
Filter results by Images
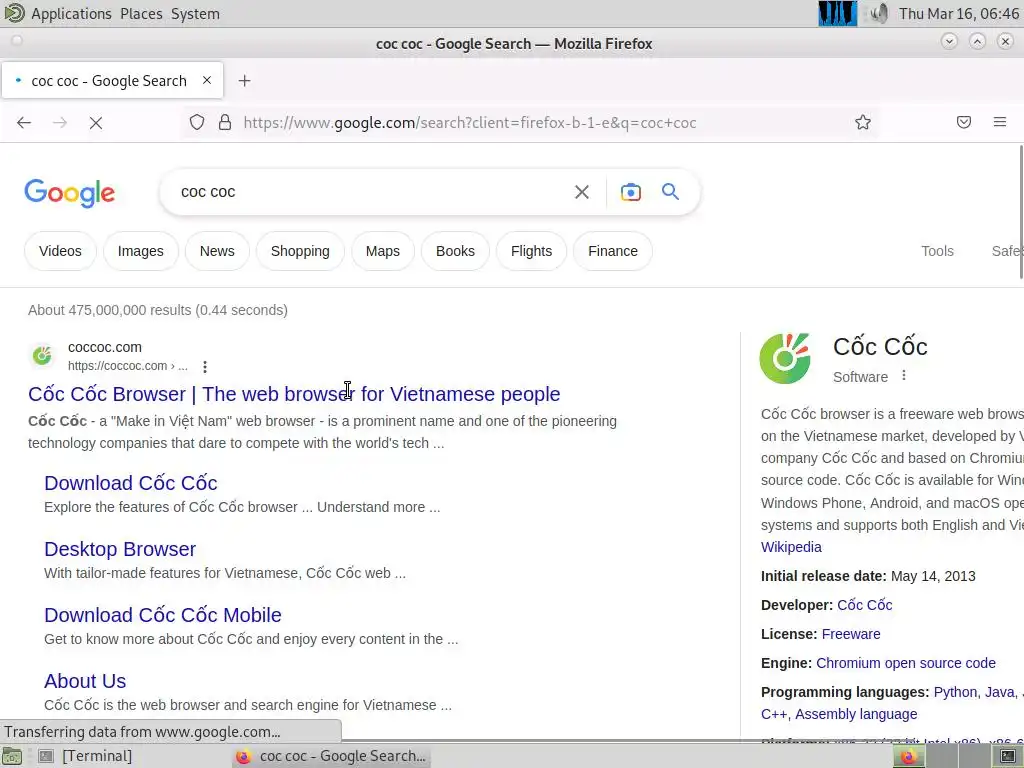pyautogui.click(x=140, y=251)
